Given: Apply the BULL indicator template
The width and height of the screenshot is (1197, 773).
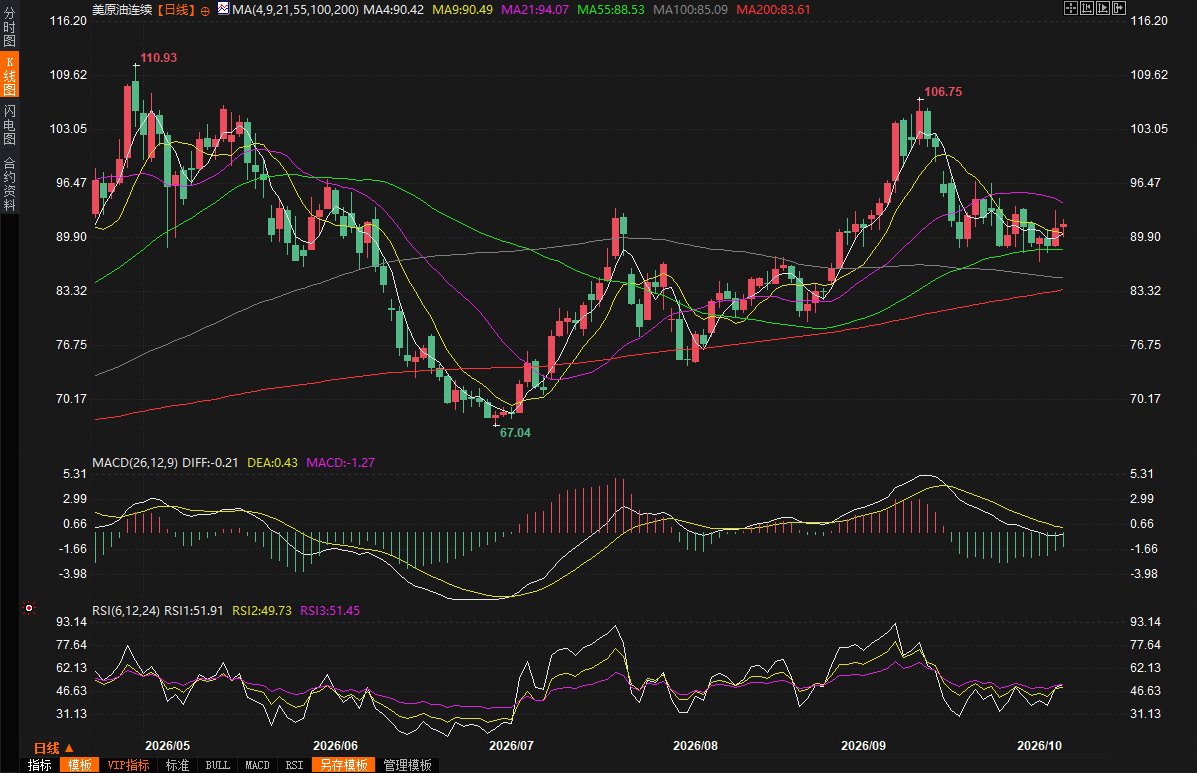Looking at the screenshot, I should point(218,765).
